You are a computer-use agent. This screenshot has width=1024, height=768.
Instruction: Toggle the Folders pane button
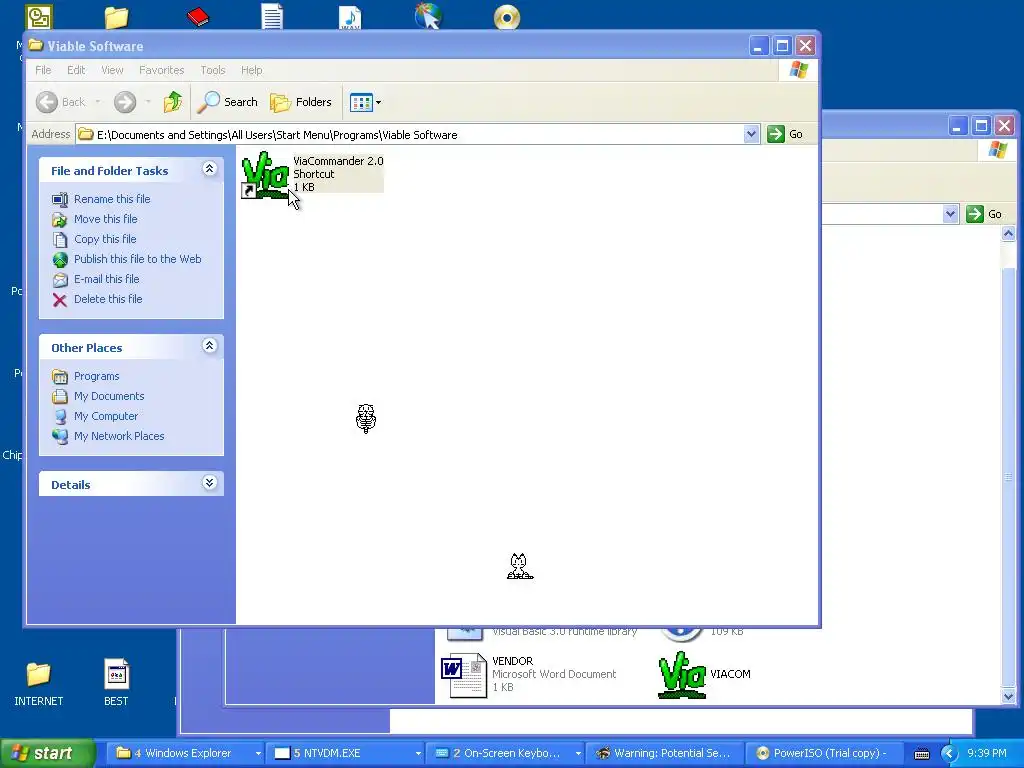[x=301, y=102]
